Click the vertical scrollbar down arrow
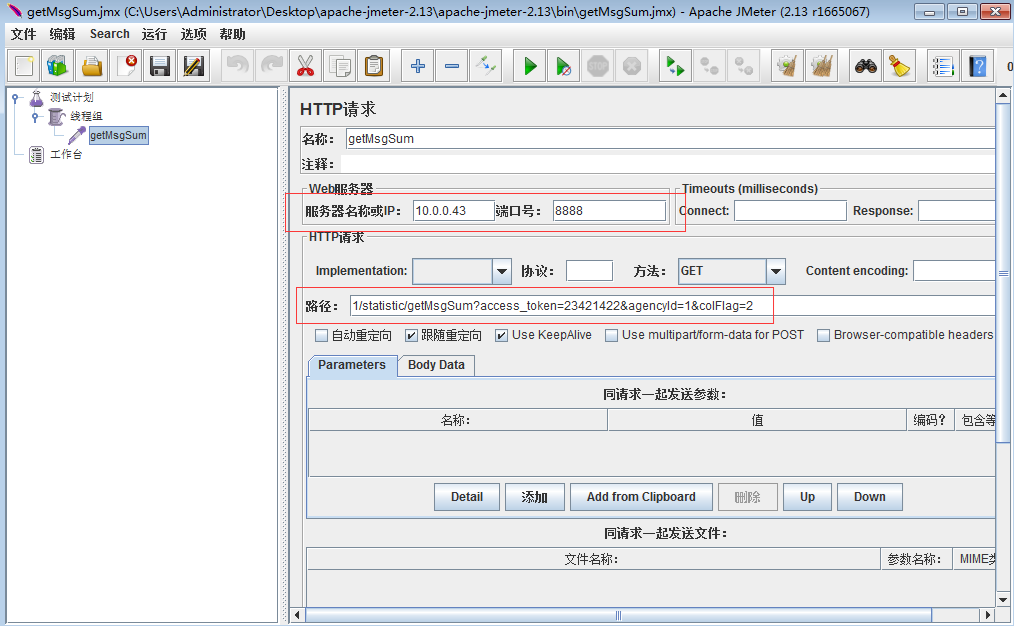The height and width of the screenshot is (626, 1014). coord(1003,600)
